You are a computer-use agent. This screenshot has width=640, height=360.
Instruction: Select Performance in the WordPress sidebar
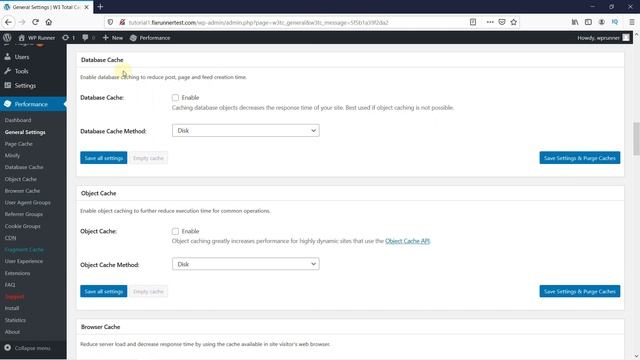click(33, 104)
